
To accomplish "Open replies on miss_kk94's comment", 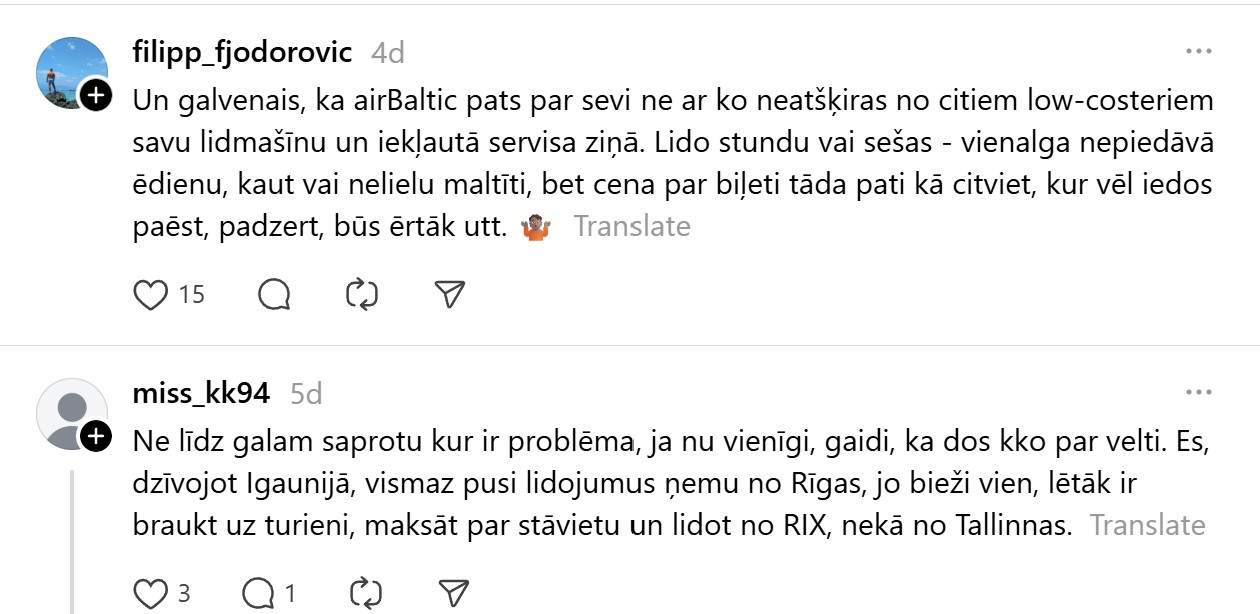I will (x=259, y=593).
